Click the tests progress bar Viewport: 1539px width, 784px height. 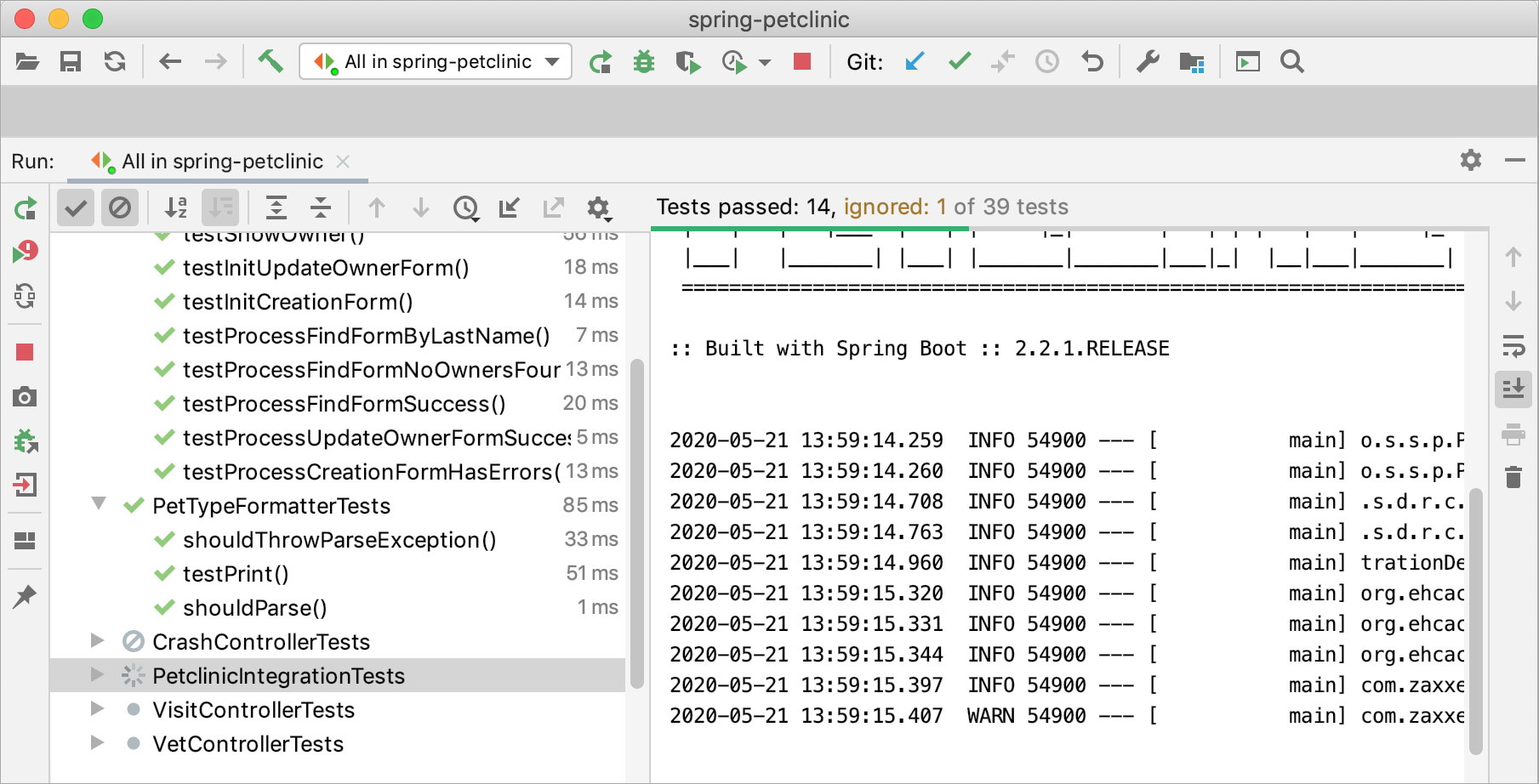point(1069,229)
